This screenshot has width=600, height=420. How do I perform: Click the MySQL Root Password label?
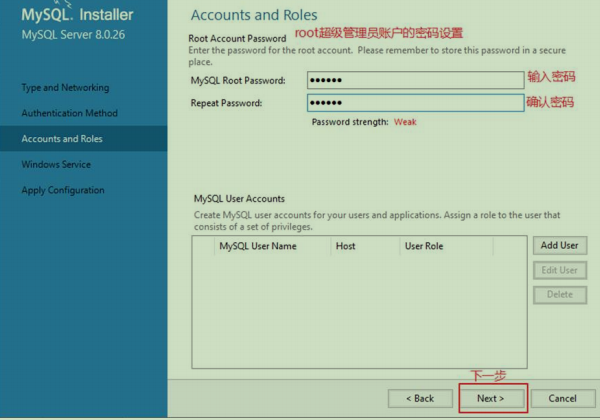click(x=238, y=81)
